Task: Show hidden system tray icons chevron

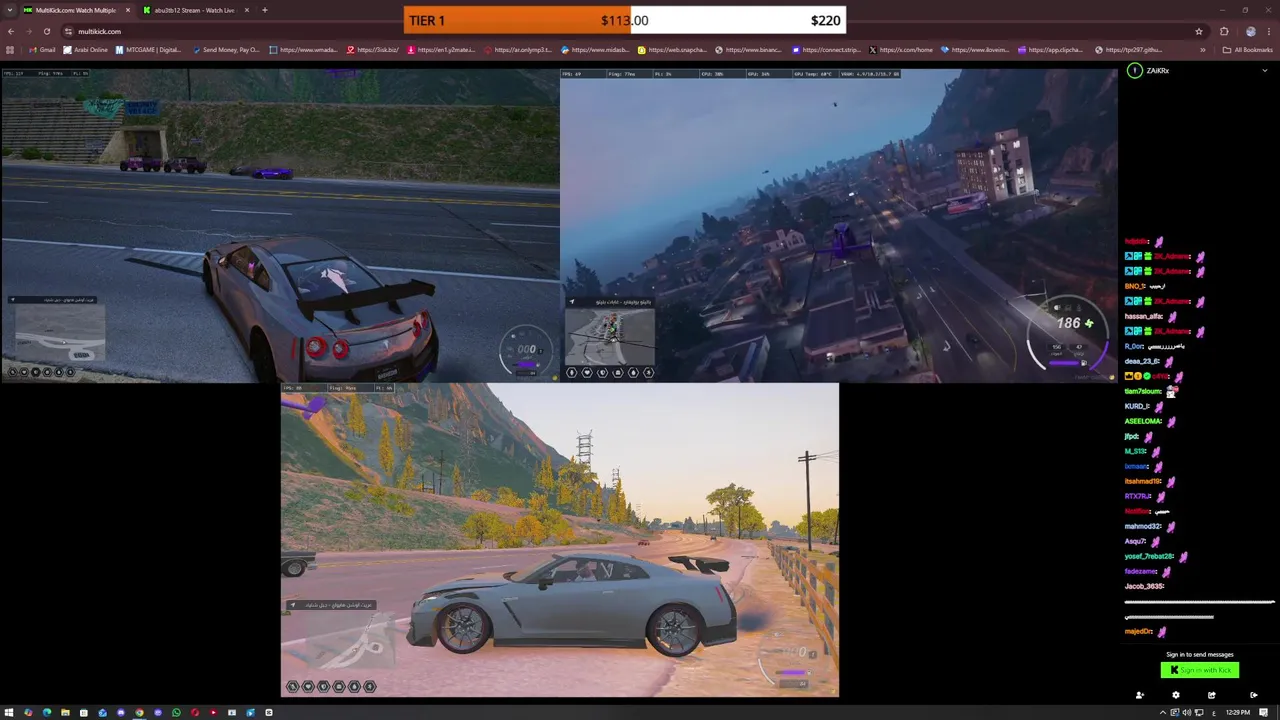Action: pos(1163,712)
